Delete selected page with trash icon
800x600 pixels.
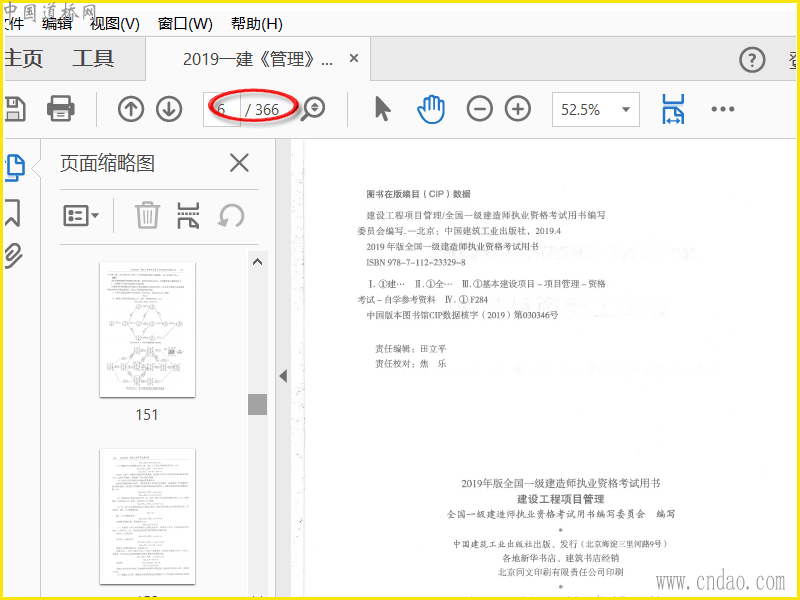147,215
